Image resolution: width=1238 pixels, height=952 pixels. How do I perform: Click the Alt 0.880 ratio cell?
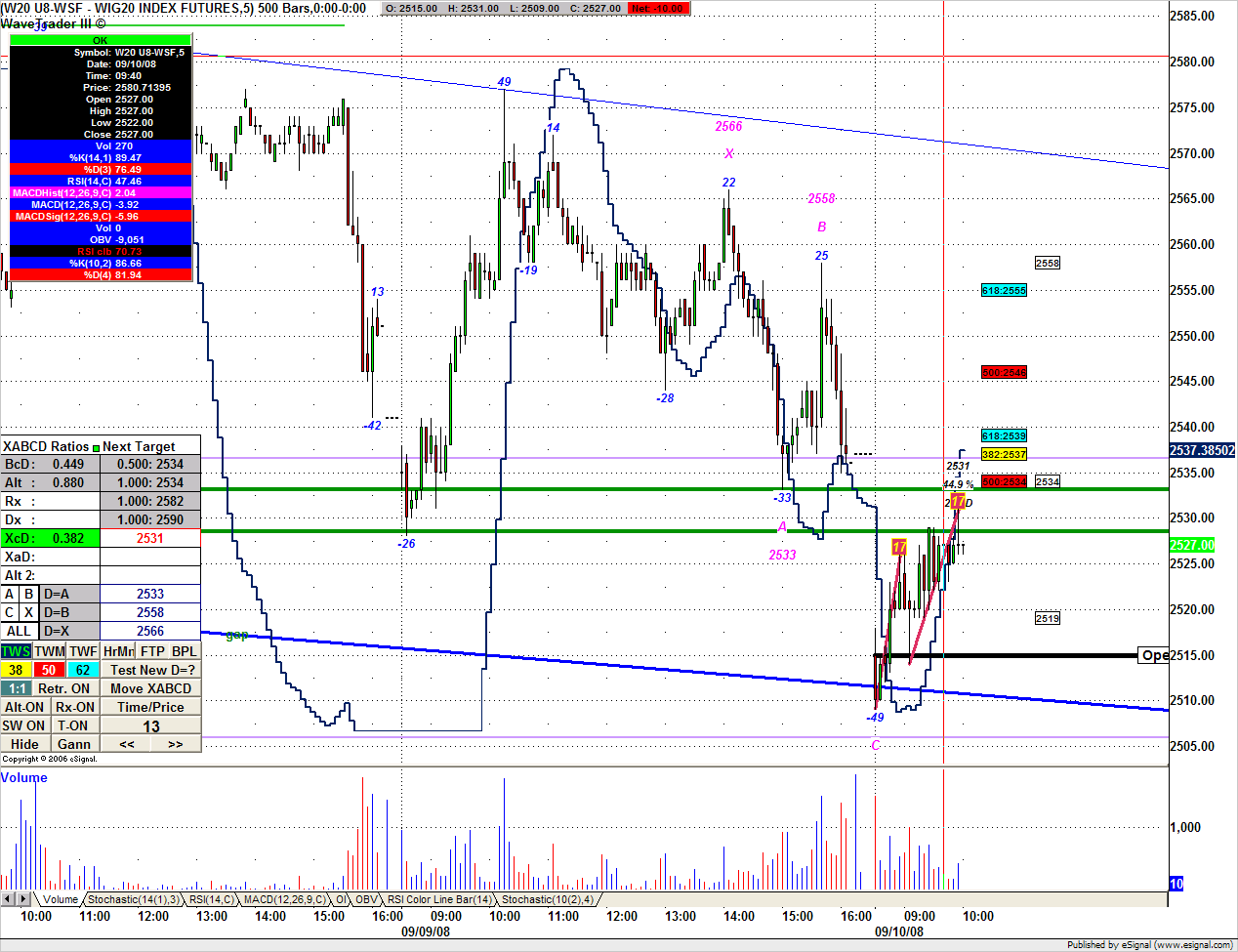(50, 482)
